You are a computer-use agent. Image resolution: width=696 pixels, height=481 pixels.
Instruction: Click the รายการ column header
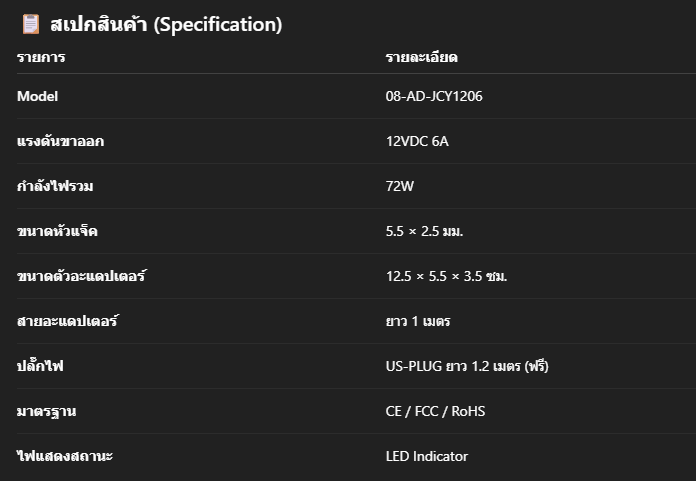41,57
